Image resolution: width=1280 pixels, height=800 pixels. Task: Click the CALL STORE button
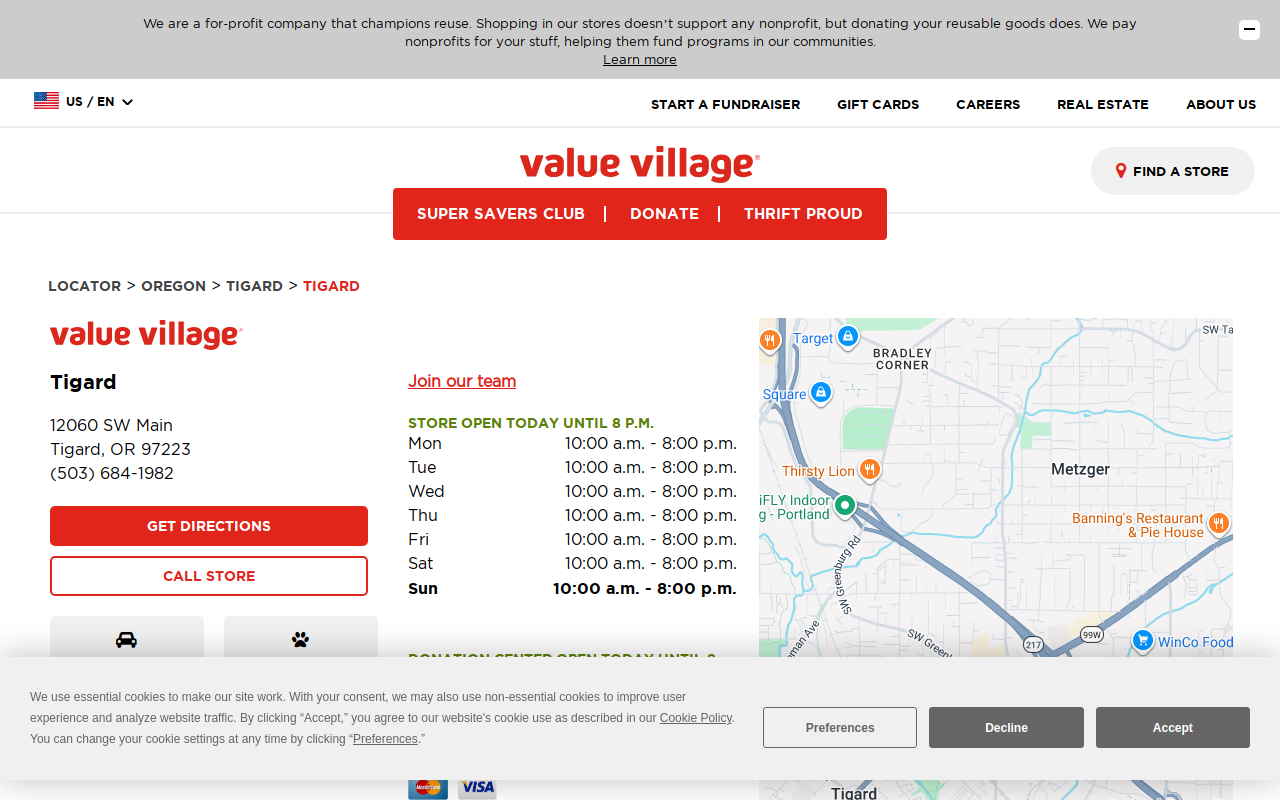(x=209, y=576)
